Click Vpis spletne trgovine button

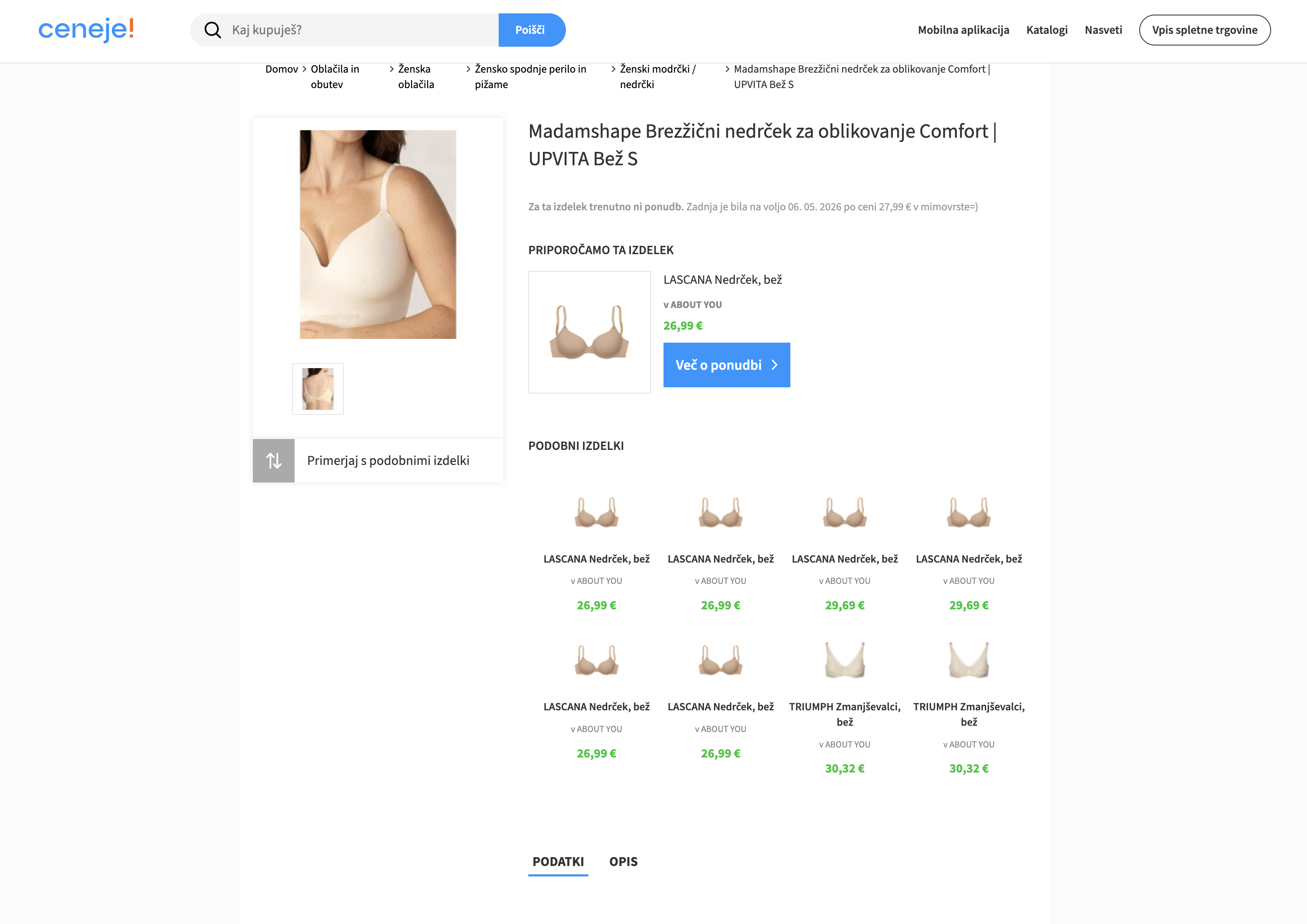point(1204,30)
